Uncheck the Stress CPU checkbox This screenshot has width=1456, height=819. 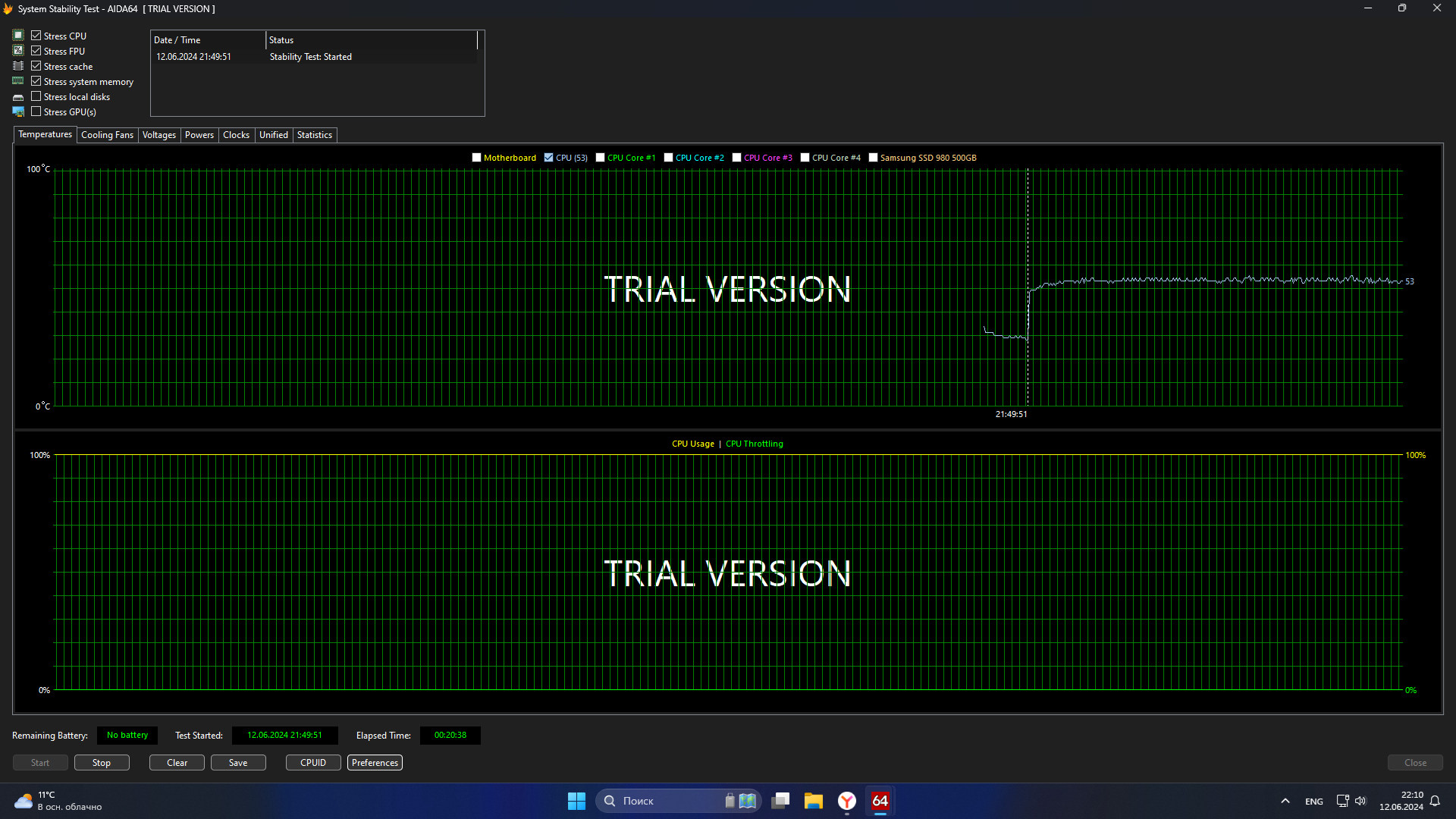(x=36, y=36)
